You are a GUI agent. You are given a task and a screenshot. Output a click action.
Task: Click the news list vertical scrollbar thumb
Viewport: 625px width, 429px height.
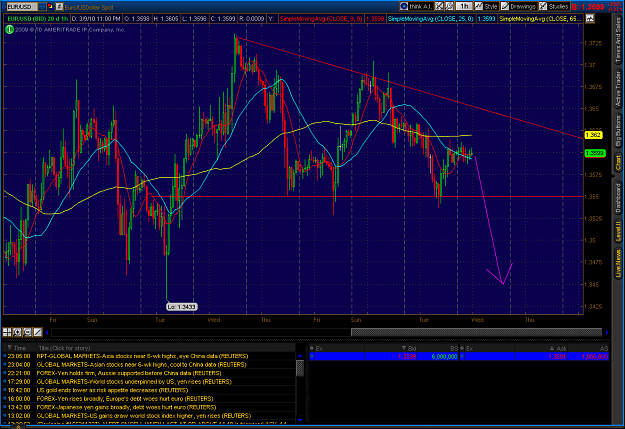[300, 368]
